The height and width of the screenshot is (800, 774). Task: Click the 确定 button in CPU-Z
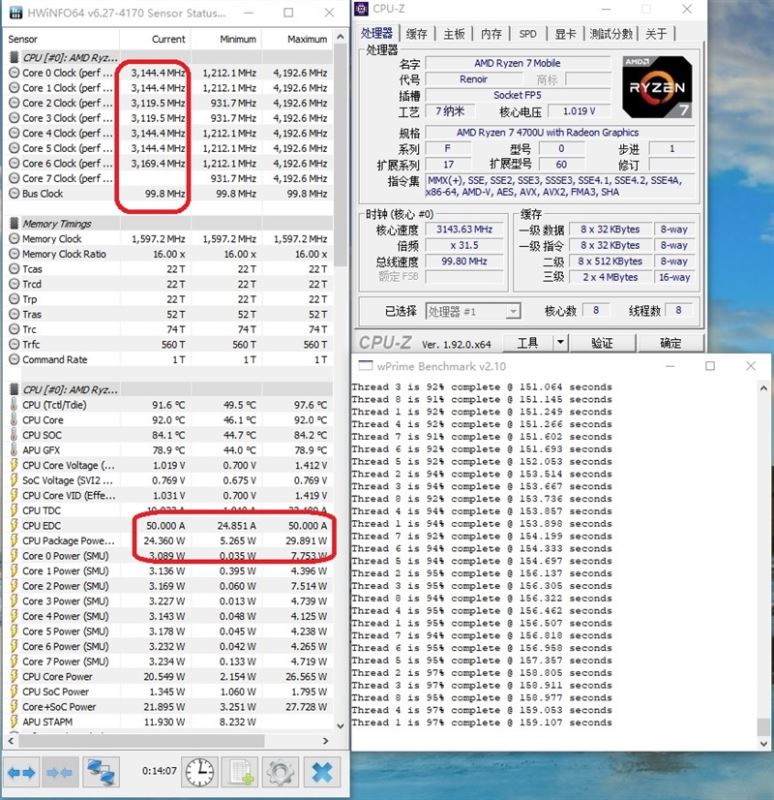click(670, 342)
